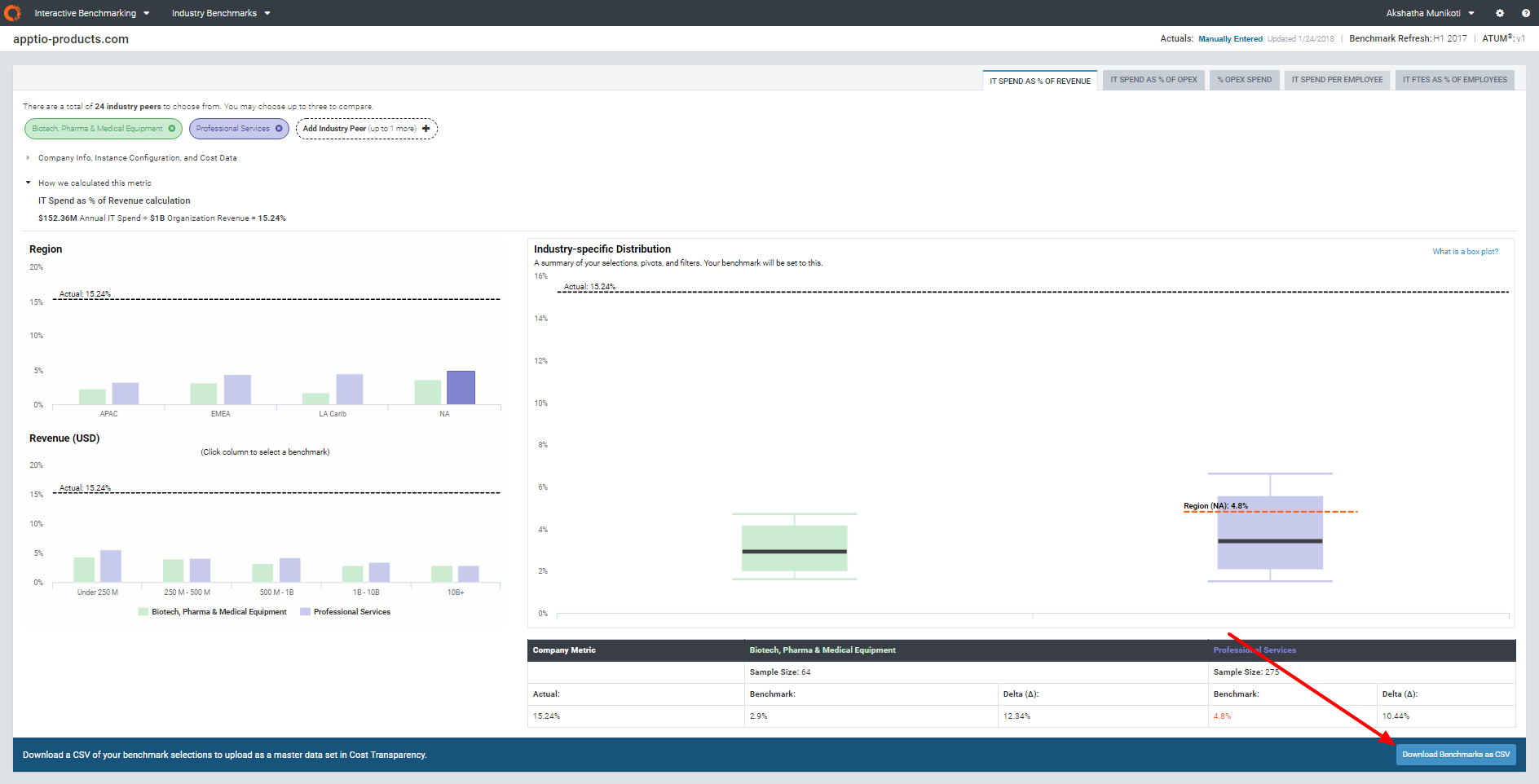1539x784 pixels.
Task: Click Add Industry Peer button
Action: (366, 129)
